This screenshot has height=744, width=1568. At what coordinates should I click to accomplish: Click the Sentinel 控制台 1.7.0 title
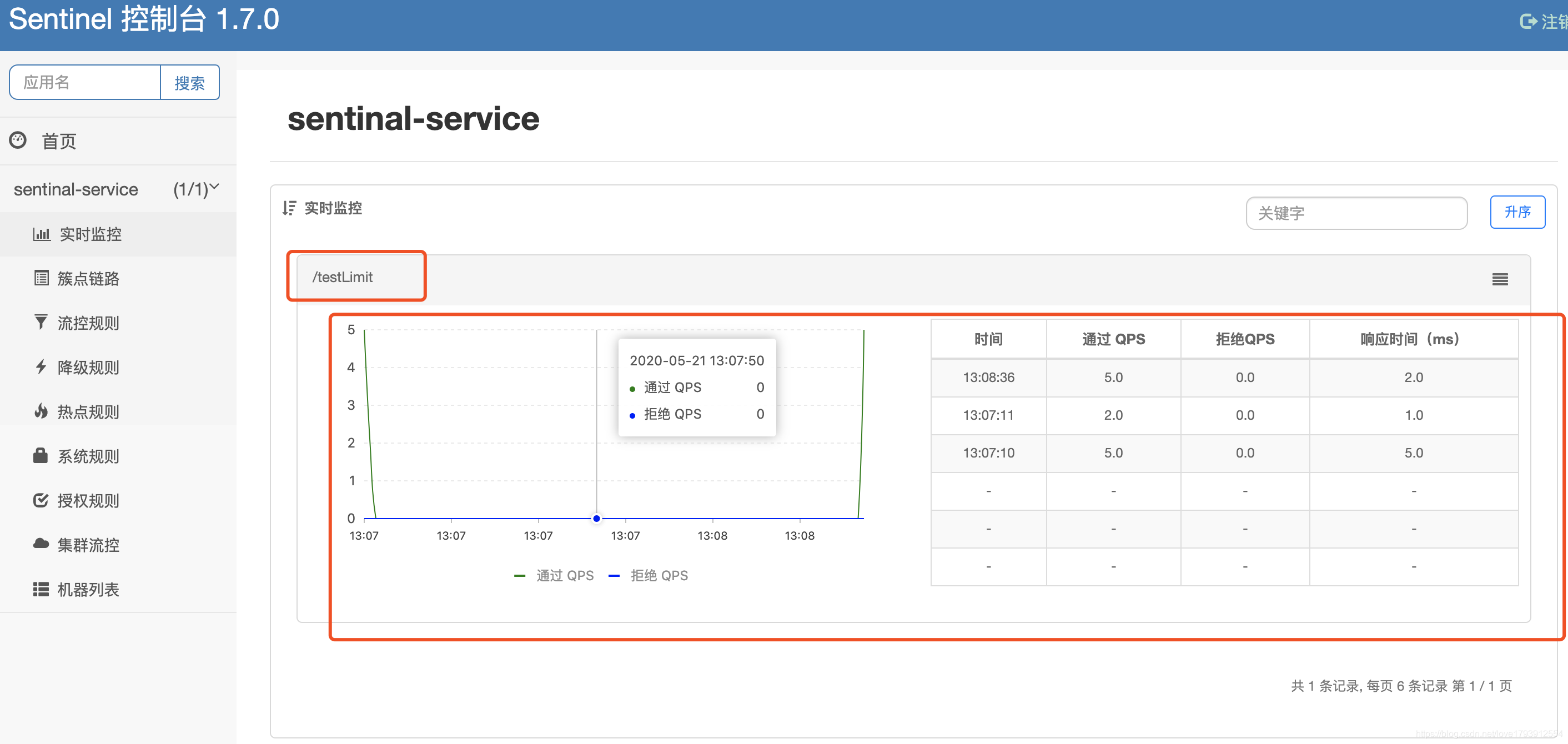[144, 19]
